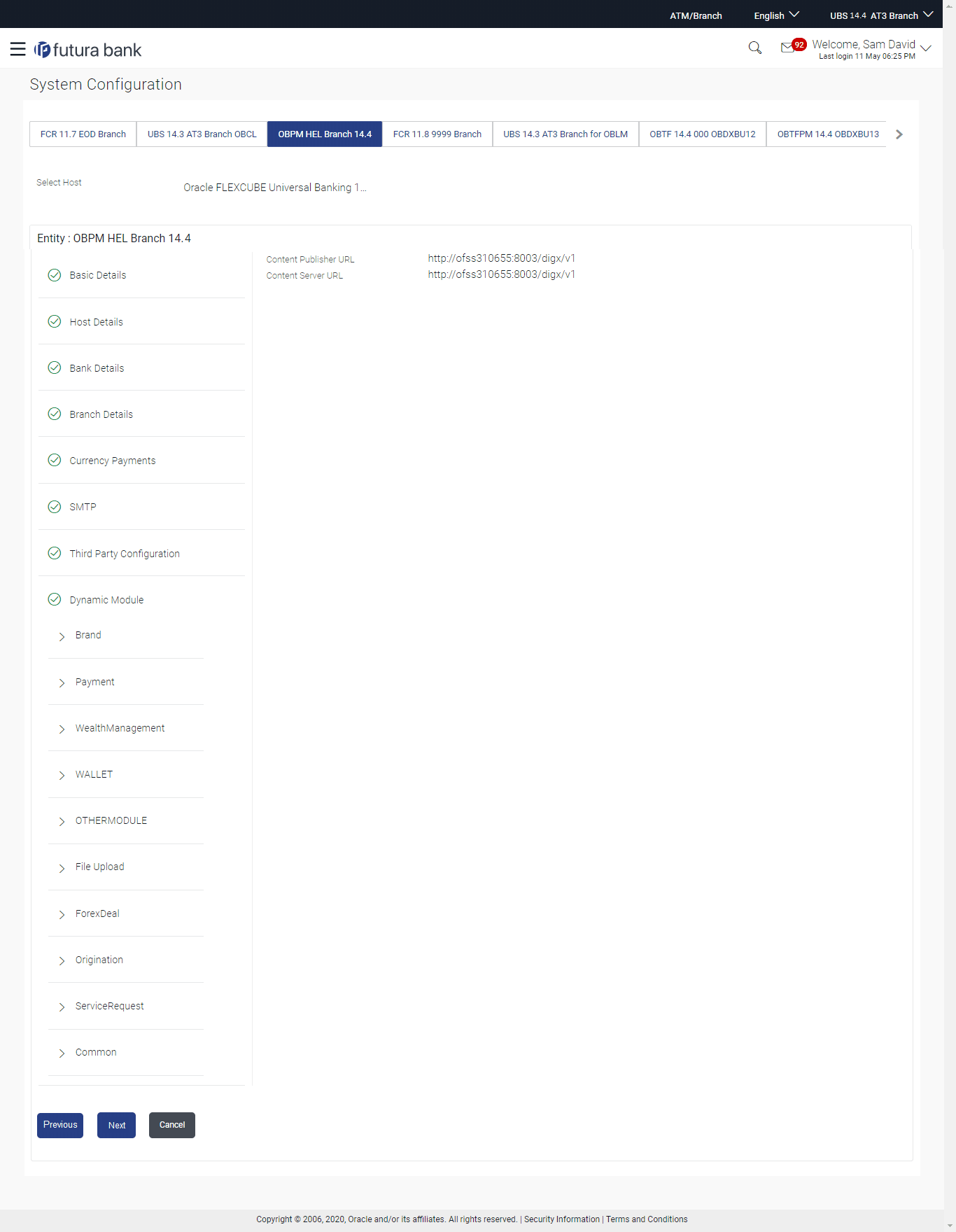Screen dimensions: 956x1232
Task: Open the Welcome Sam David user menu
Action: [x=871, y=49]
